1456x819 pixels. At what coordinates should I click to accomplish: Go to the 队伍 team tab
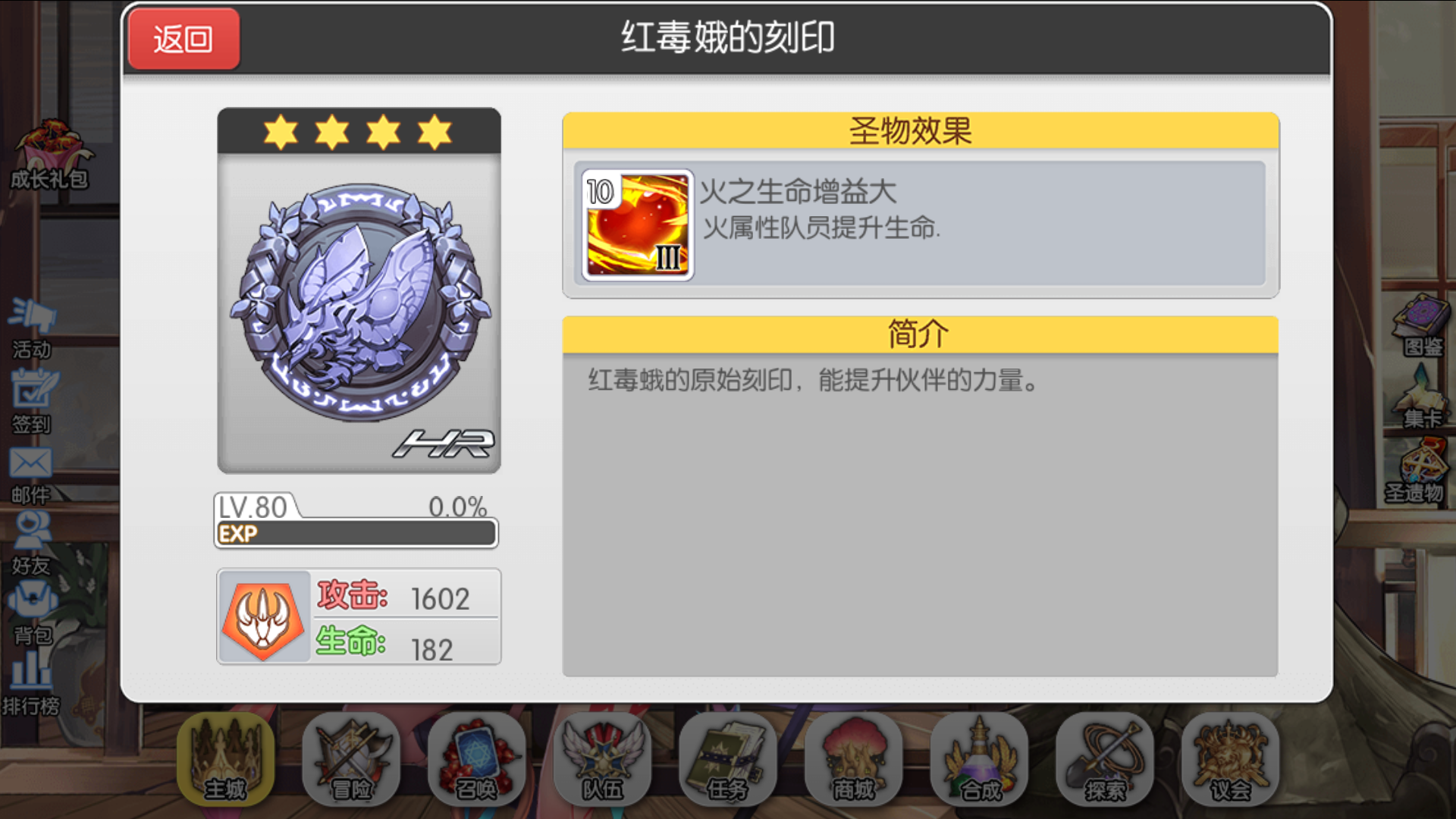pos(603,759)
